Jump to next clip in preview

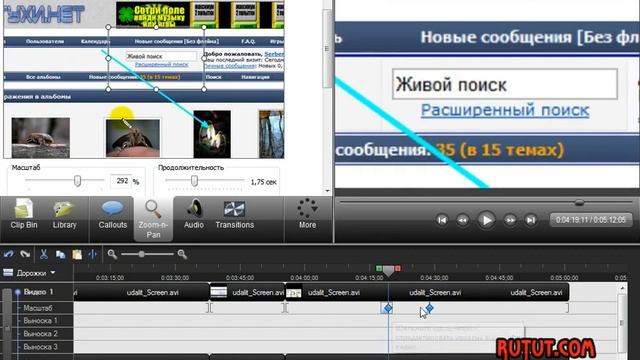click(x=530, y=220)
